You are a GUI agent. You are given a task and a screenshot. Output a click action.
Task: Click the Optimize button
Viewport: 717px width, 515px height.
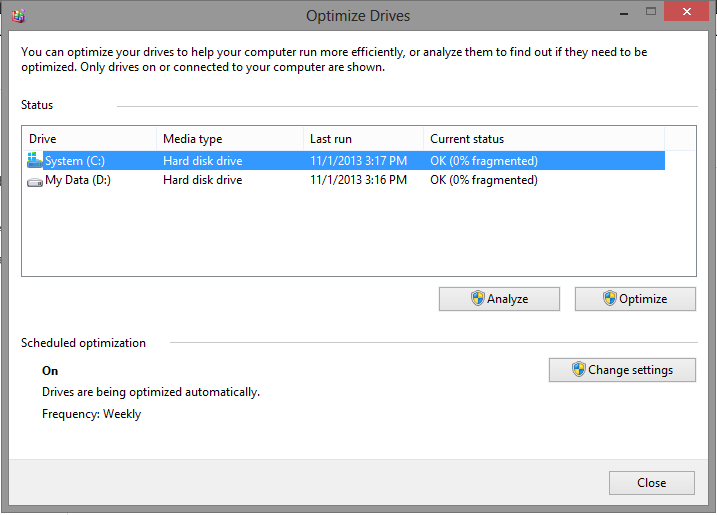pyautogui.click(x=635, y=299)
